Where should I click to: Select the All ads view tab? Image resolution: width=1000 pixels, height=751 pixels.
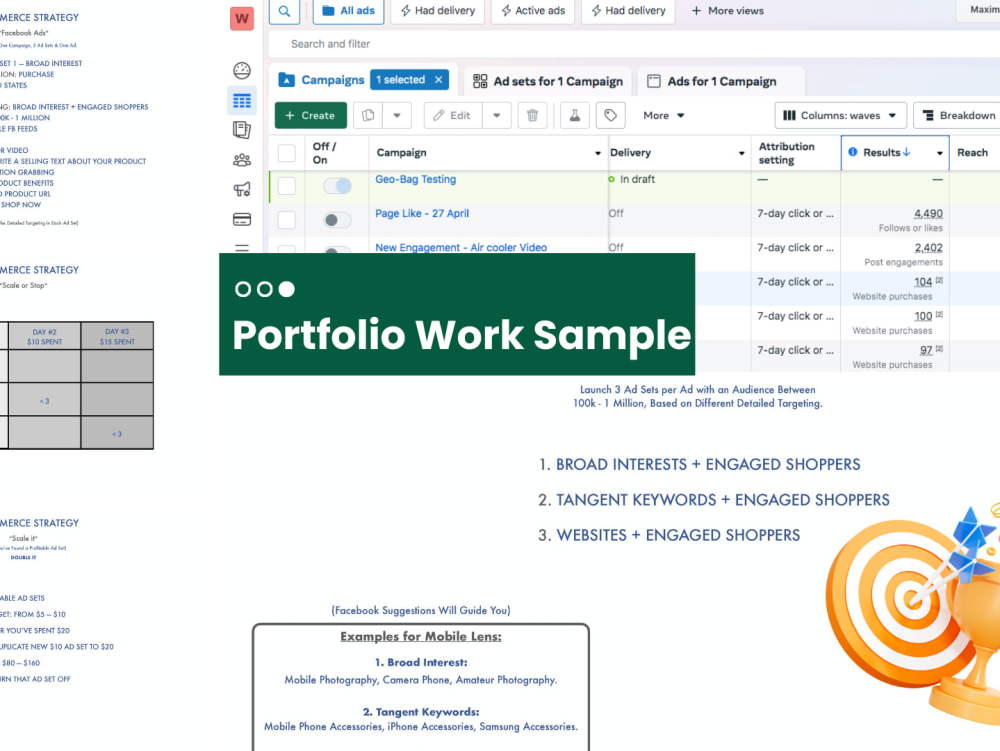click(348, 11)
